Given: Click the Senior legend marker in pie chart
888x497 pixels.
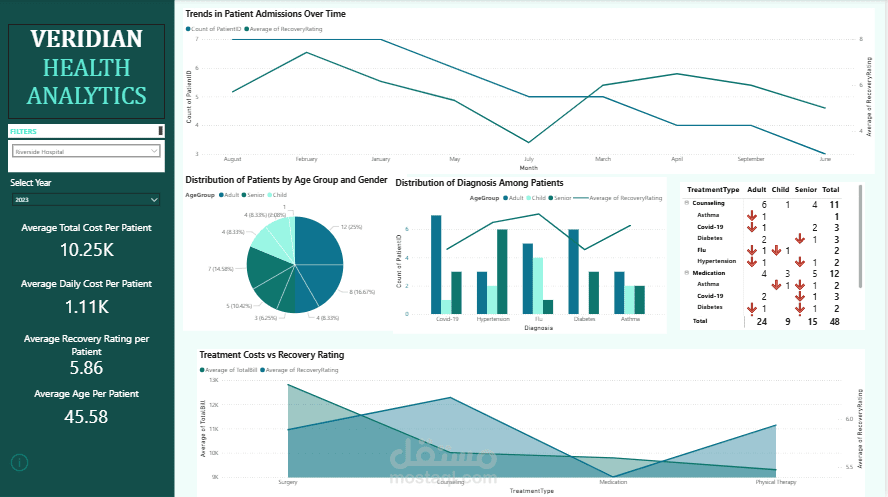Looking at the screenshot, I should pos(244,195).
